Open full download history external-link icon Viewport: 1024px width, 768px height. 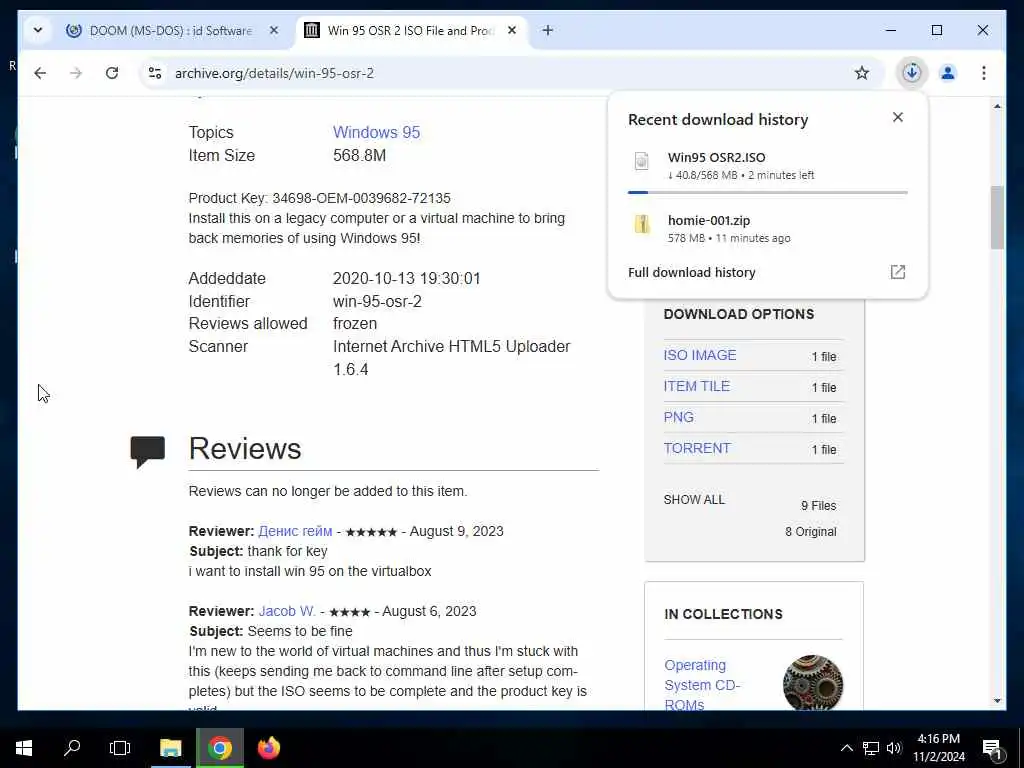(898, 272)
